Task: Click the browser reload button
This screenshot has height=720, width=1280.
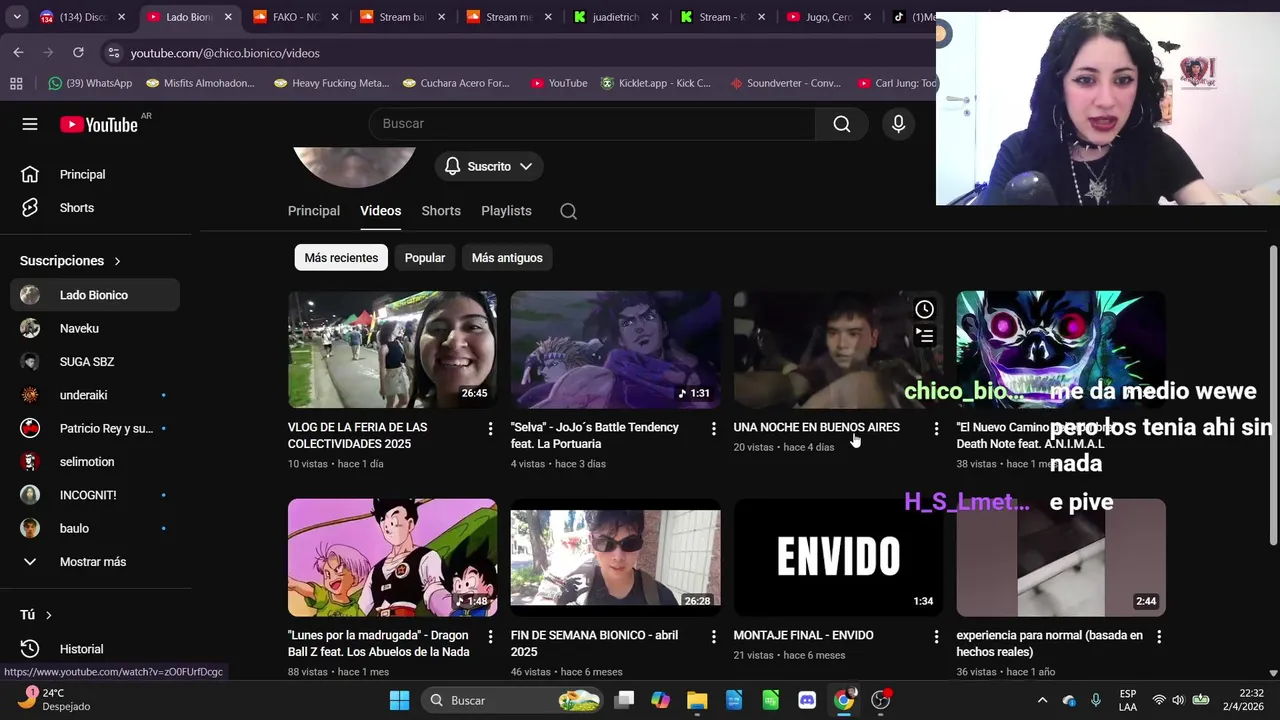Action: pyautogui.click(x=78, y=52)
